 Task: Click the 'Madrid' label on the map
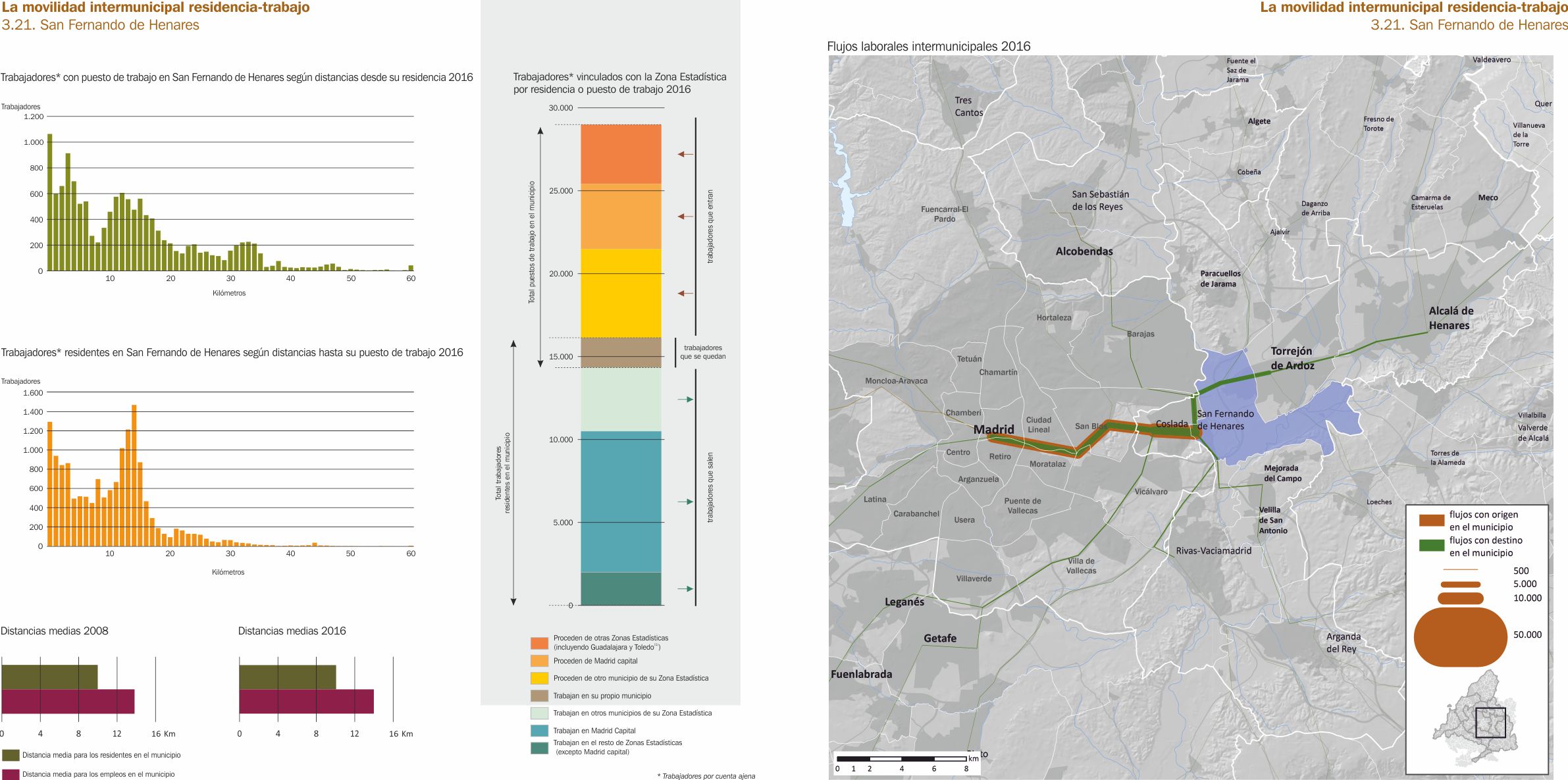(993, 429)
